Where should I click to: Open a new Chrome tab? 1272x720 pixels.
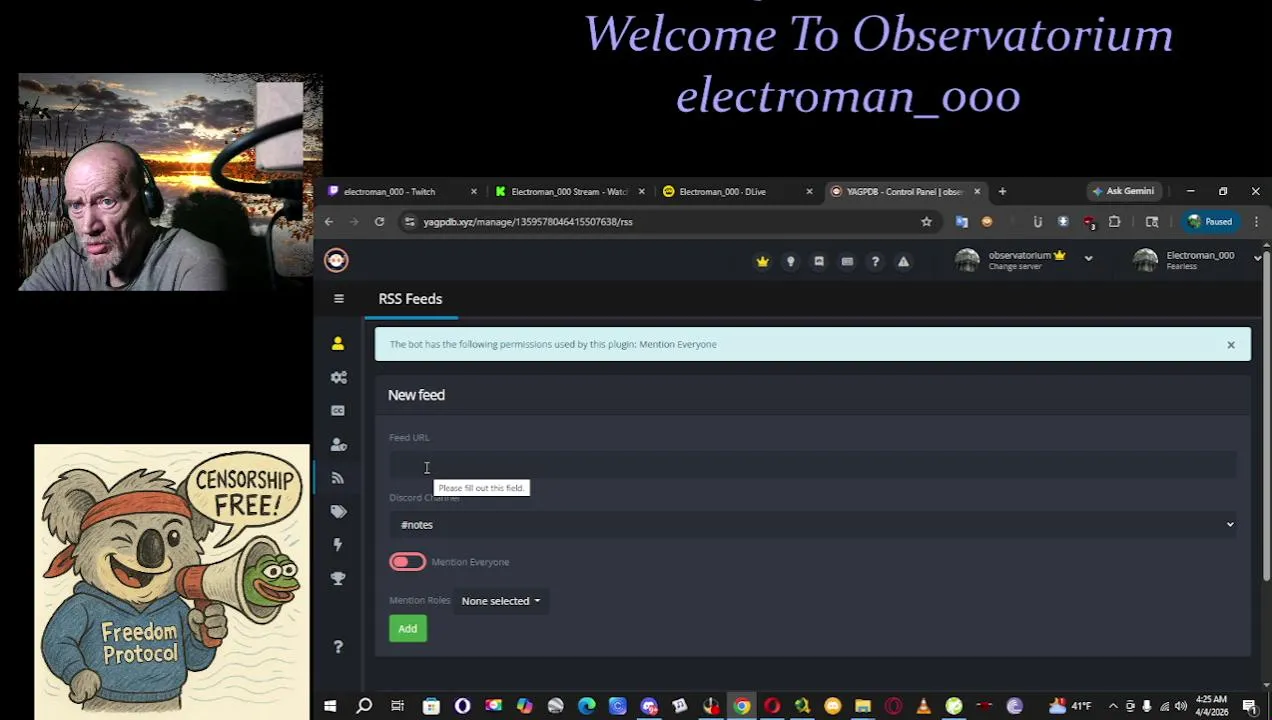click(1002, 192)
